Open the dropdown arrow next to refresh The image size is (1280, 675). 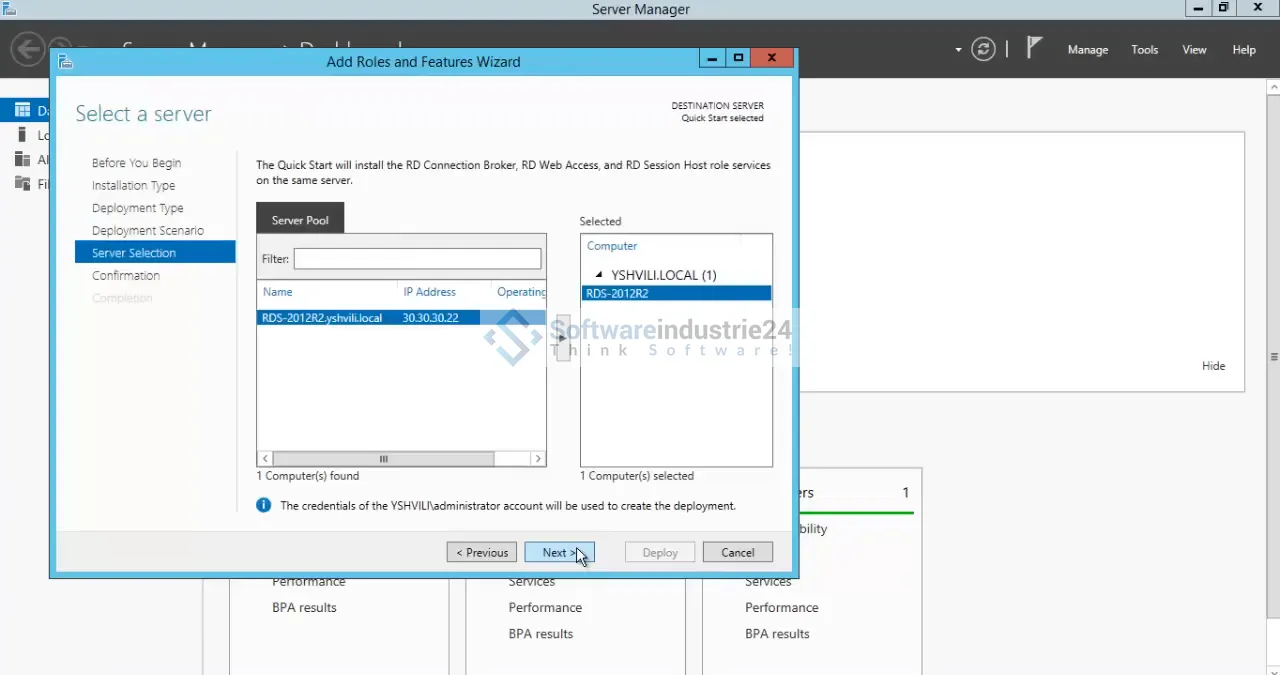point(958,50)
